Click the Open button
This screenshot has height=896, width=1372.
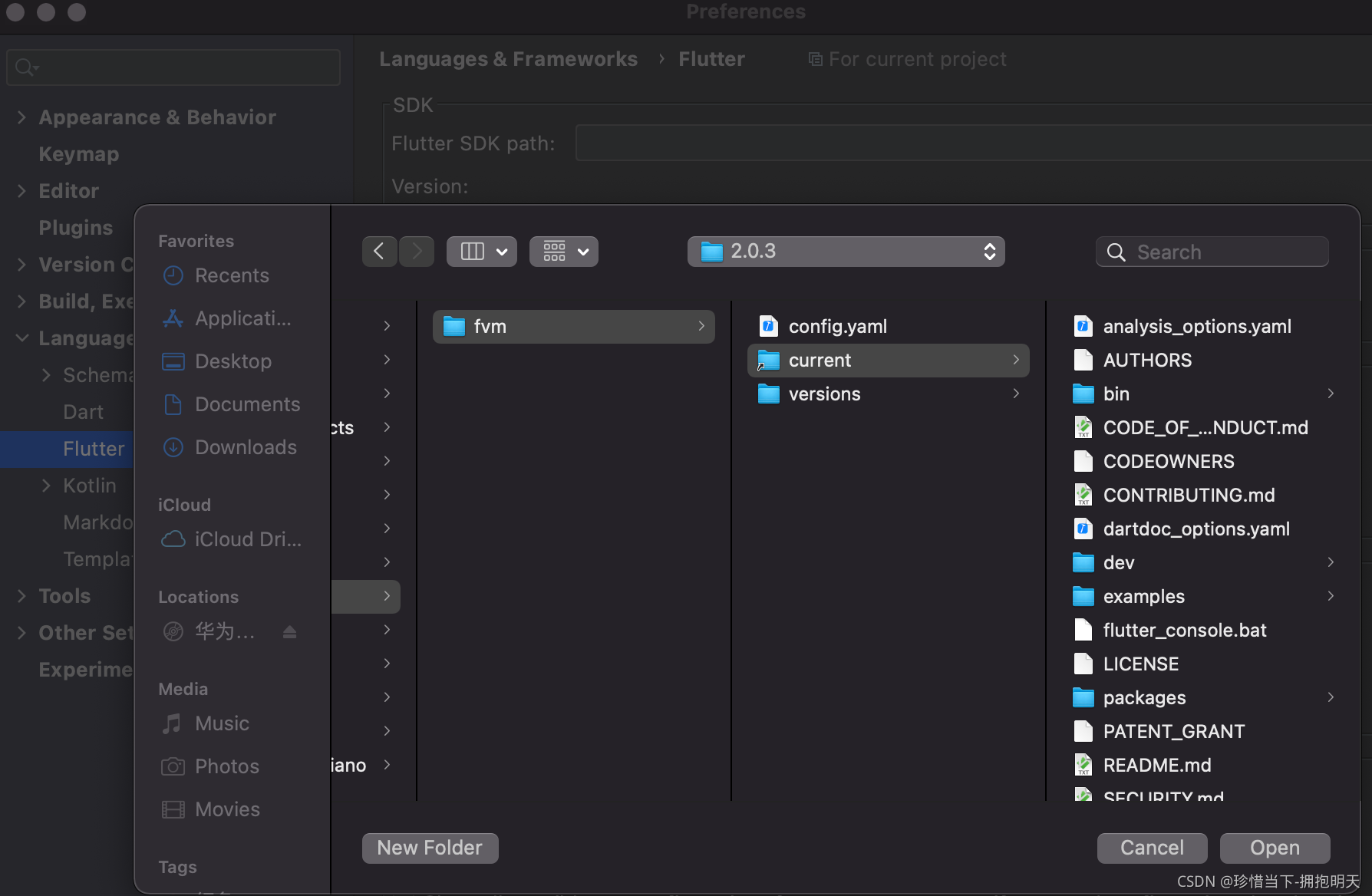point(1275,848)
